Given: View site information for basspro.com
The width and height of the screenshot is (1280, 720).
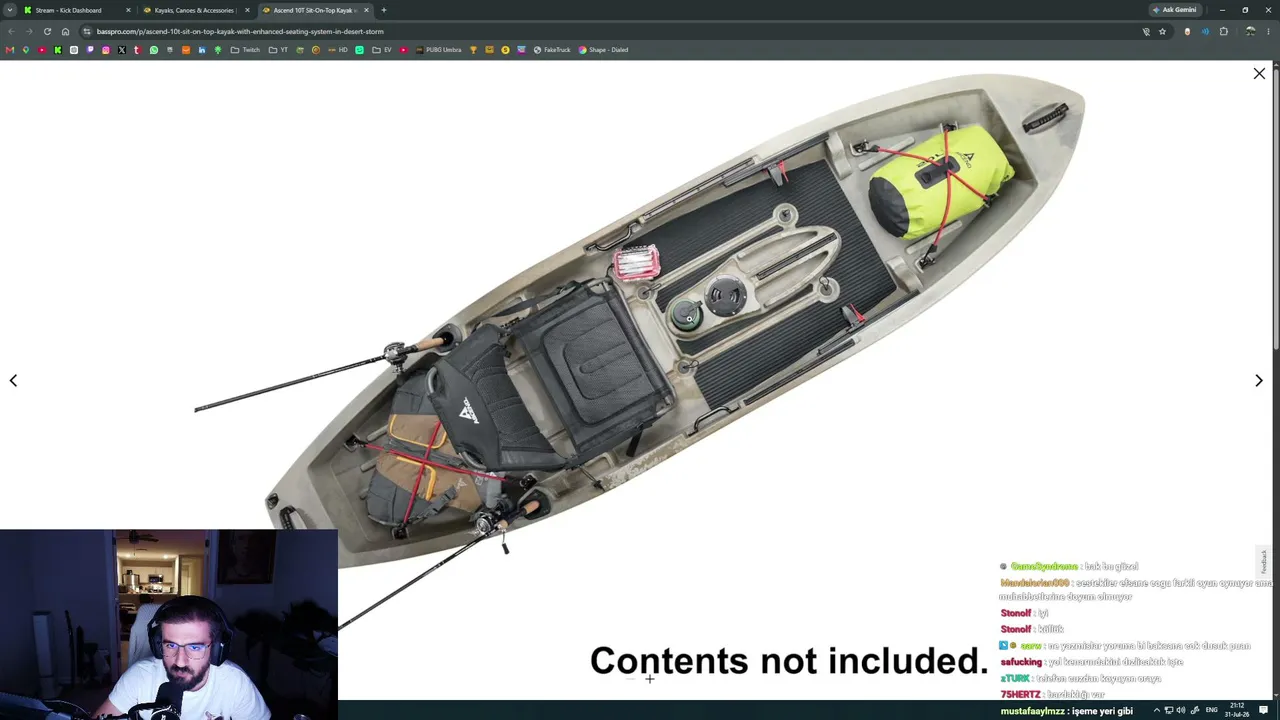Looking at the screenshot, I should (x=87, y=31).
